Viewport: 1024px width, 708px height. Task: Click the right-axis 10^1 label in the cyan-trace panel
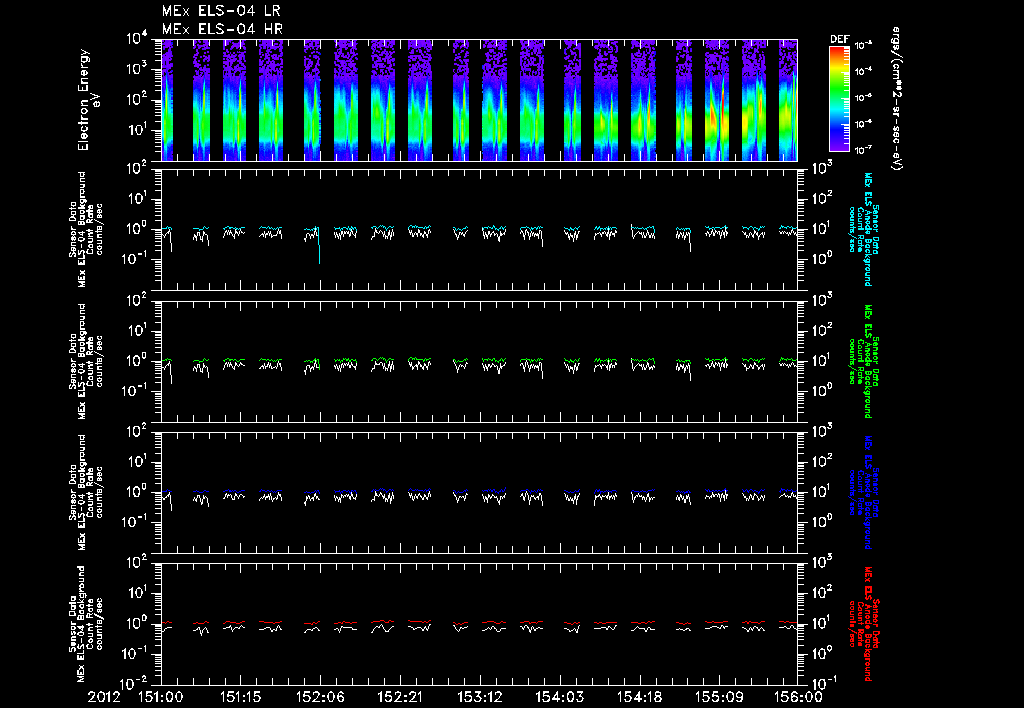[823, 229]
